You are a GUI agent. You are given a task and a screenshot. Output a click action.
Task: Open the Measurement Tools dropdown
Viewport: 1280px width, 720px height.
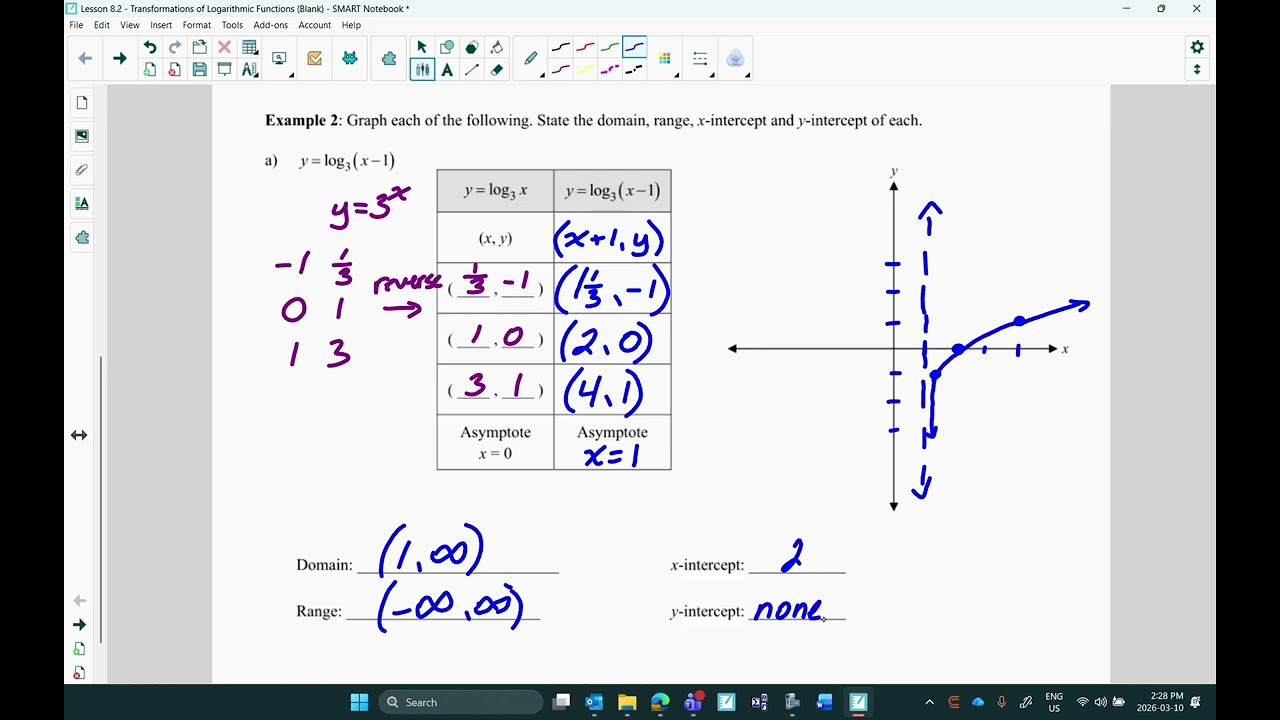250,70
